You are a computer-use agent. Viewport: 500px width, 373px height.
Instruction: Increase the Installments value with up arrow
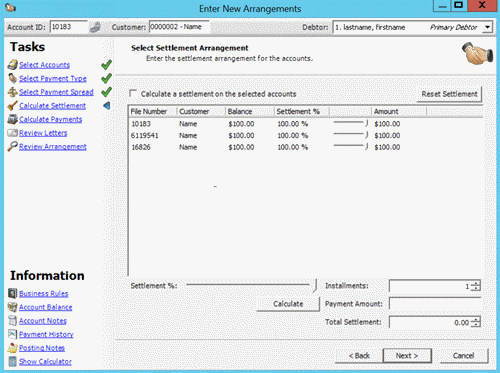click(x=477, y=283)
